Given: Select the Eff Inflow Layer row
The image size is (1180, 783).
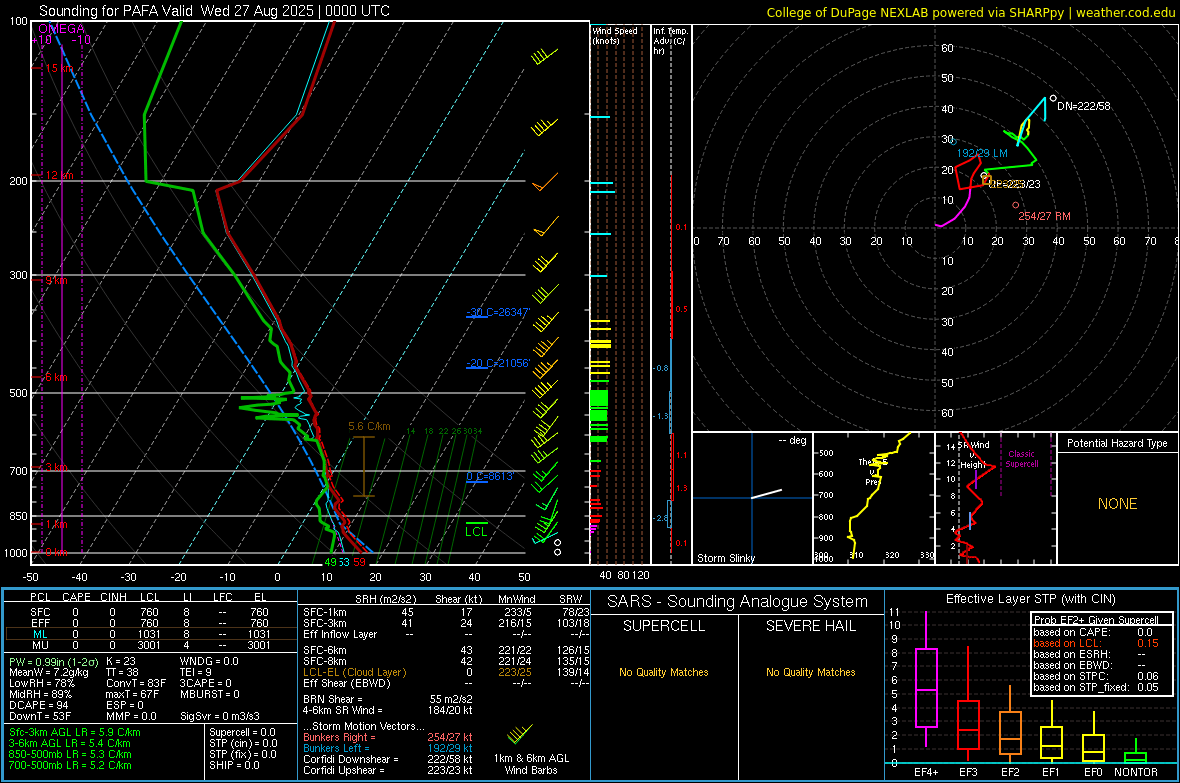Looking at the screenshot, I should click(446, 634).
